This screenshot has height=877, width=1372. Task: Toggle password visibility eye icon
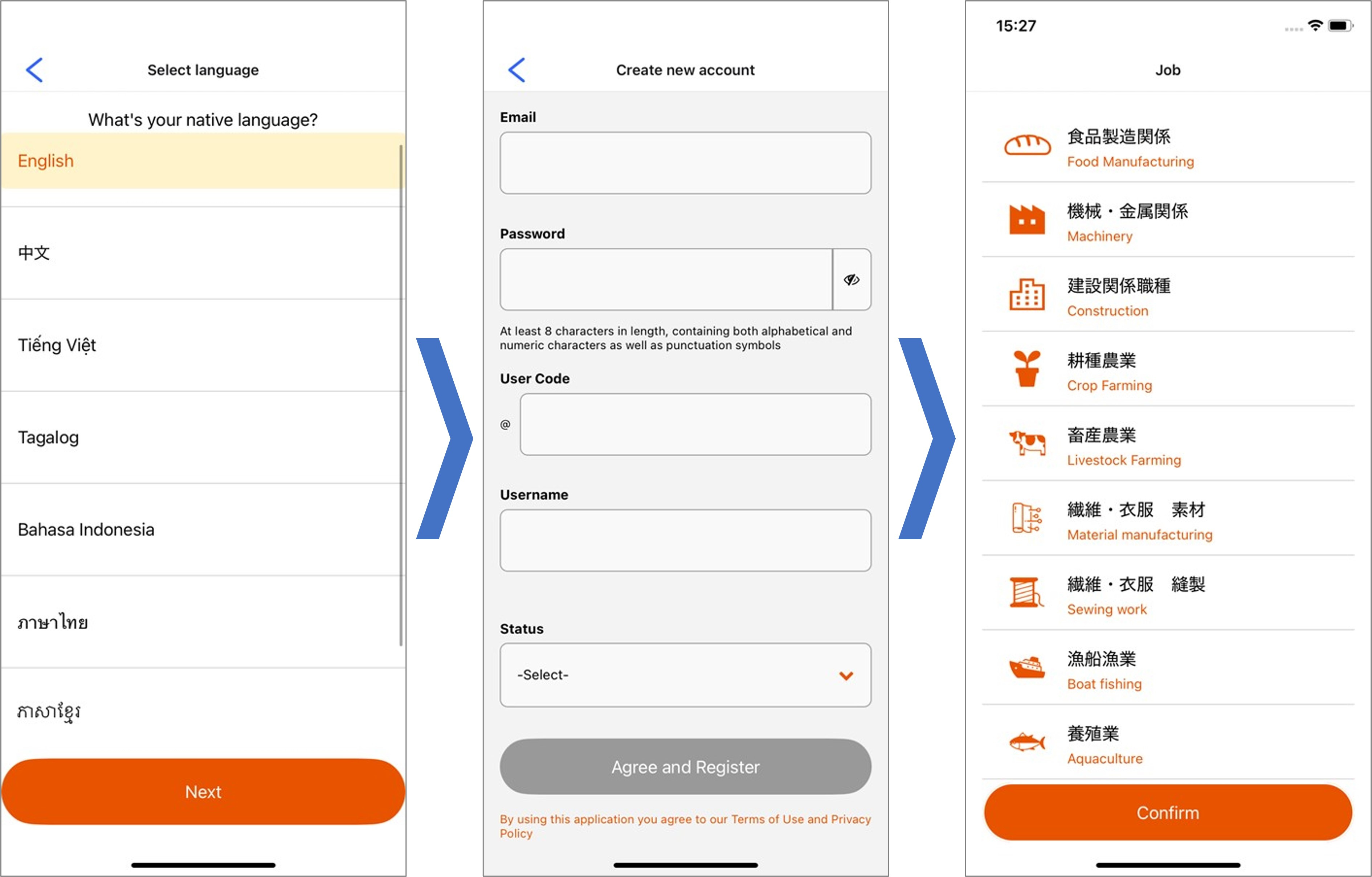click(x=851, y=280)
